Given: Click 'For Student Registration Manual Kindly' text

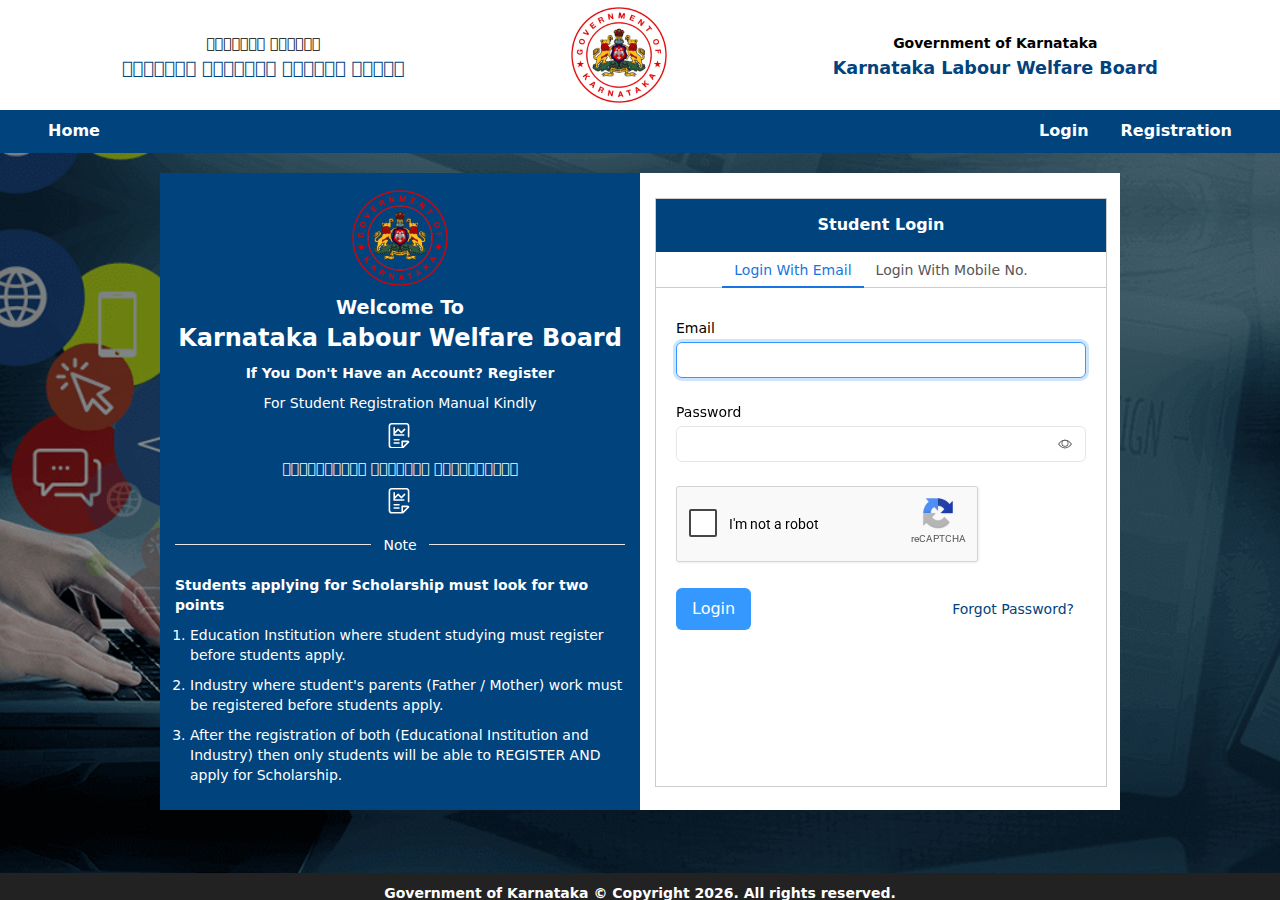Looking at the screenshot, I should click(x=400, y=403).
